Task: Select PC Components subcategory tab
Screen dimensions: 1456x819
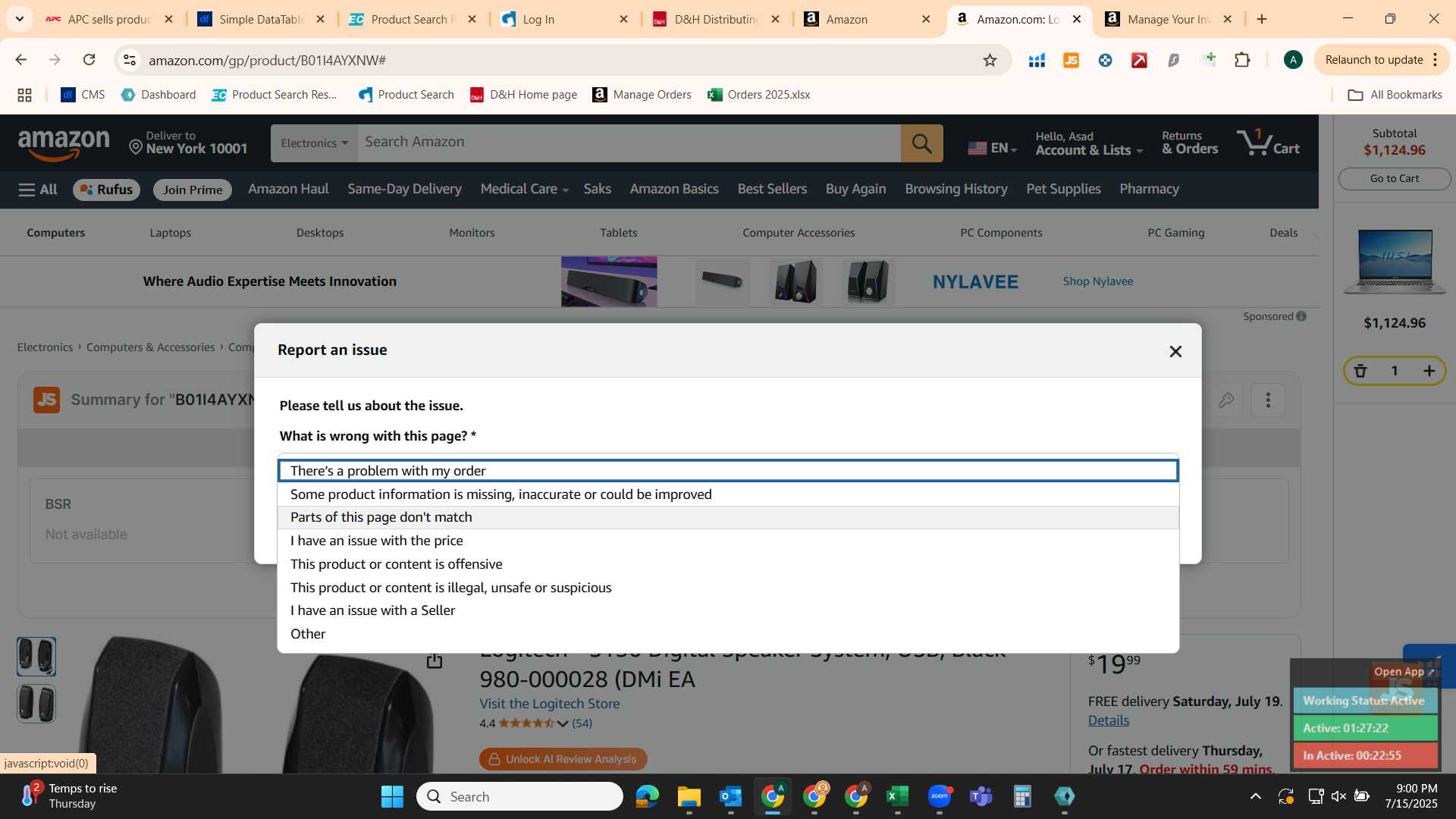Action: click(x=1001, y=233)
